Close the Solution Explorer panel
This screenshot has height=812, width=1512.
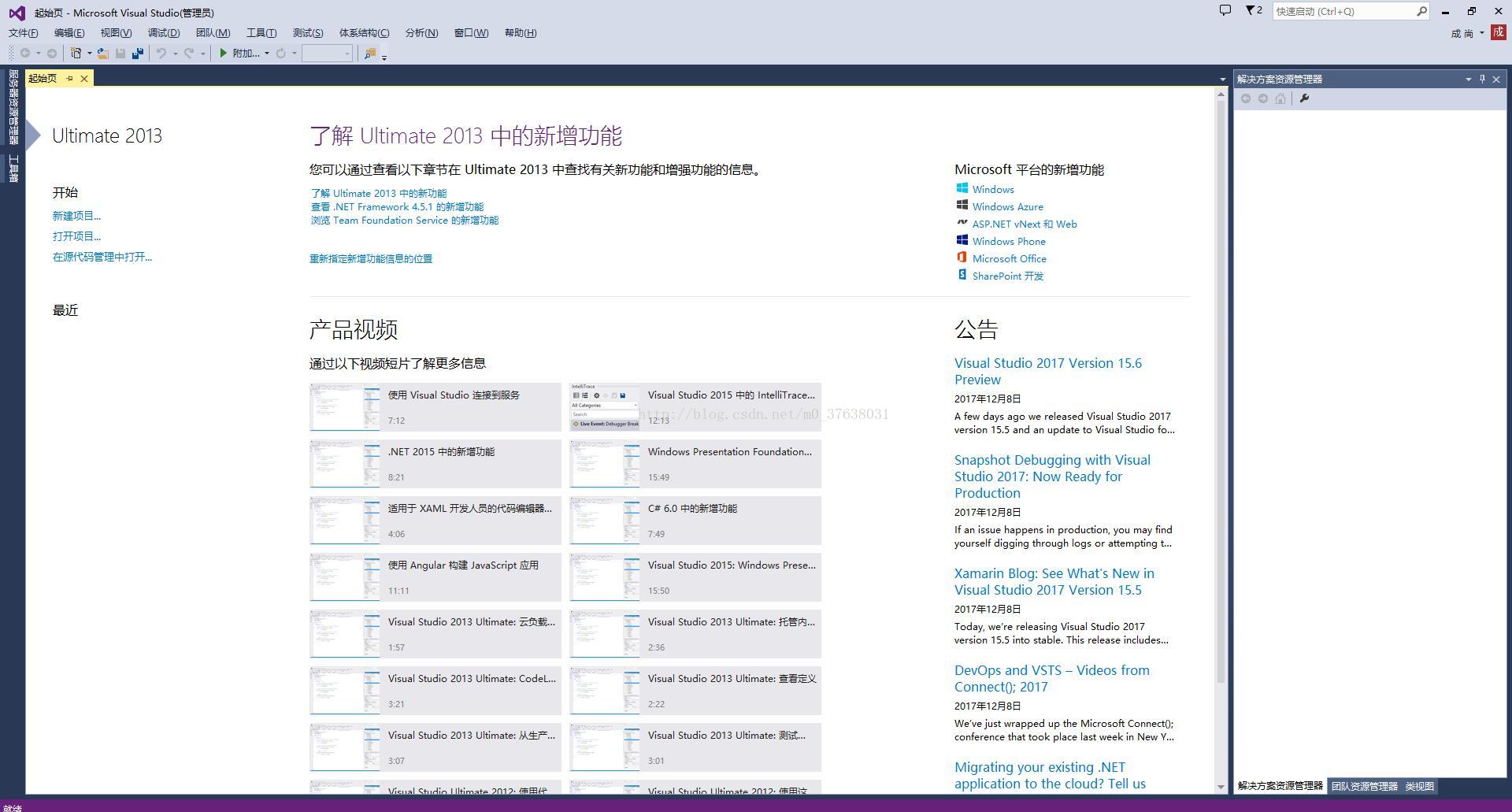coord(1496,79)
